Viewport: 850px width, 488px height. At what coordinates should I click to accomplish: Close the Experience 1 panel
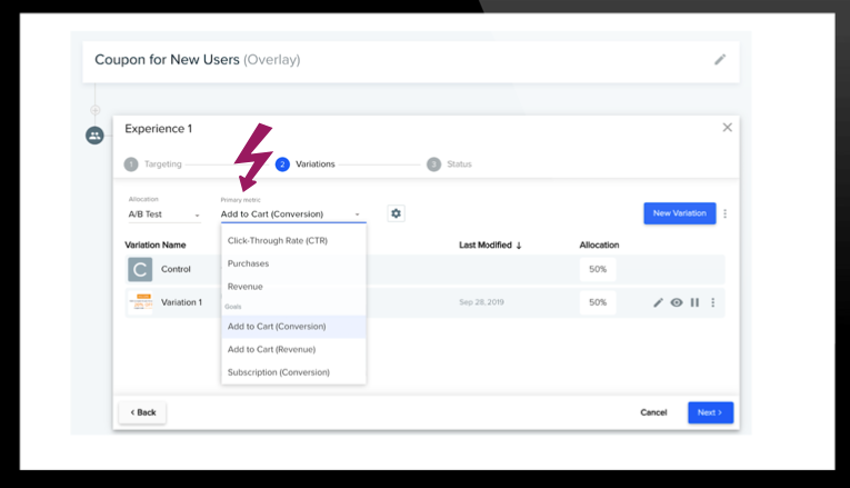click(x=727, y=128)
